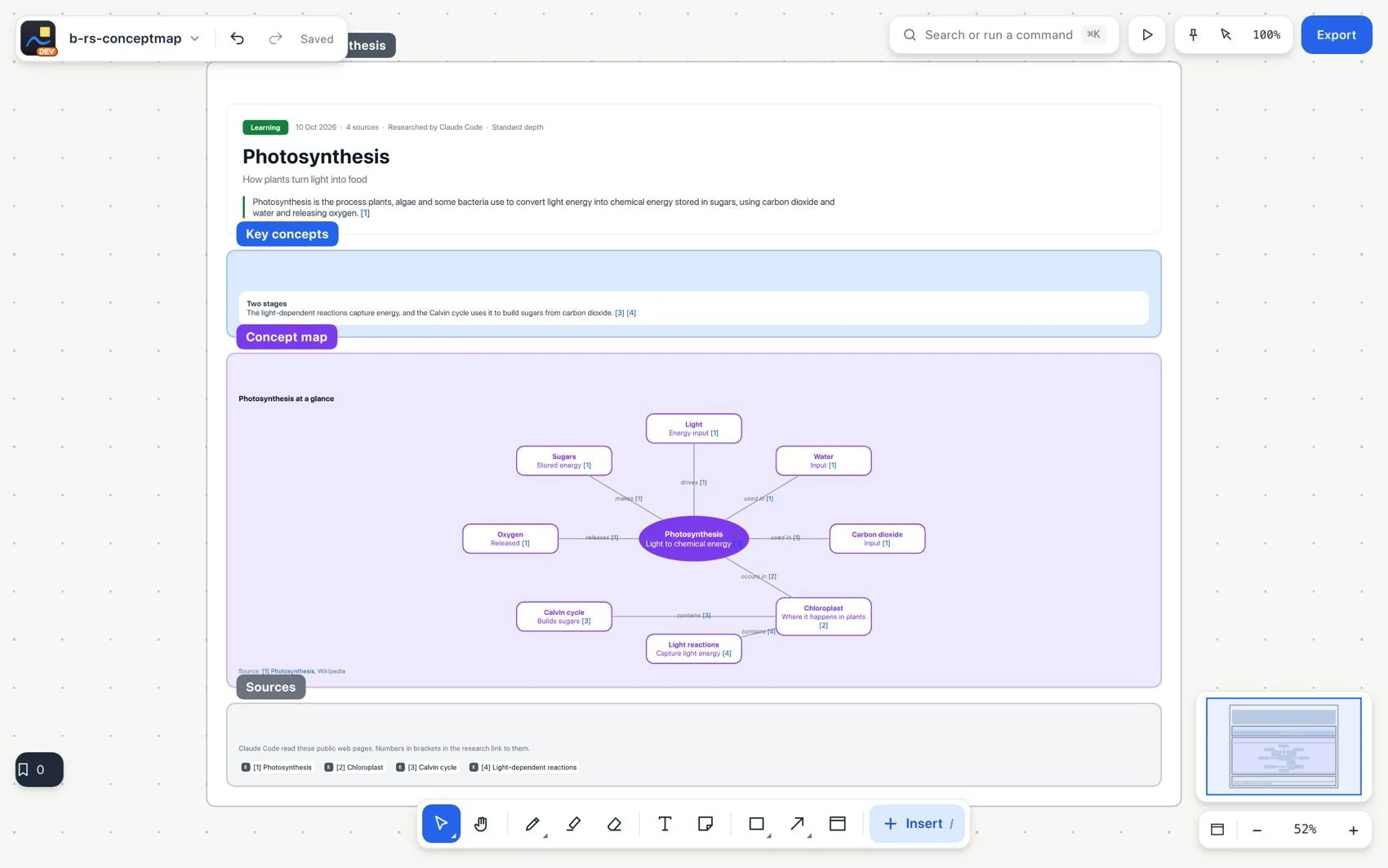Viewport: 1388px width, 868px height.
Task: Open the [3] Calvin cycle source chip
Action: coord(426,768)
